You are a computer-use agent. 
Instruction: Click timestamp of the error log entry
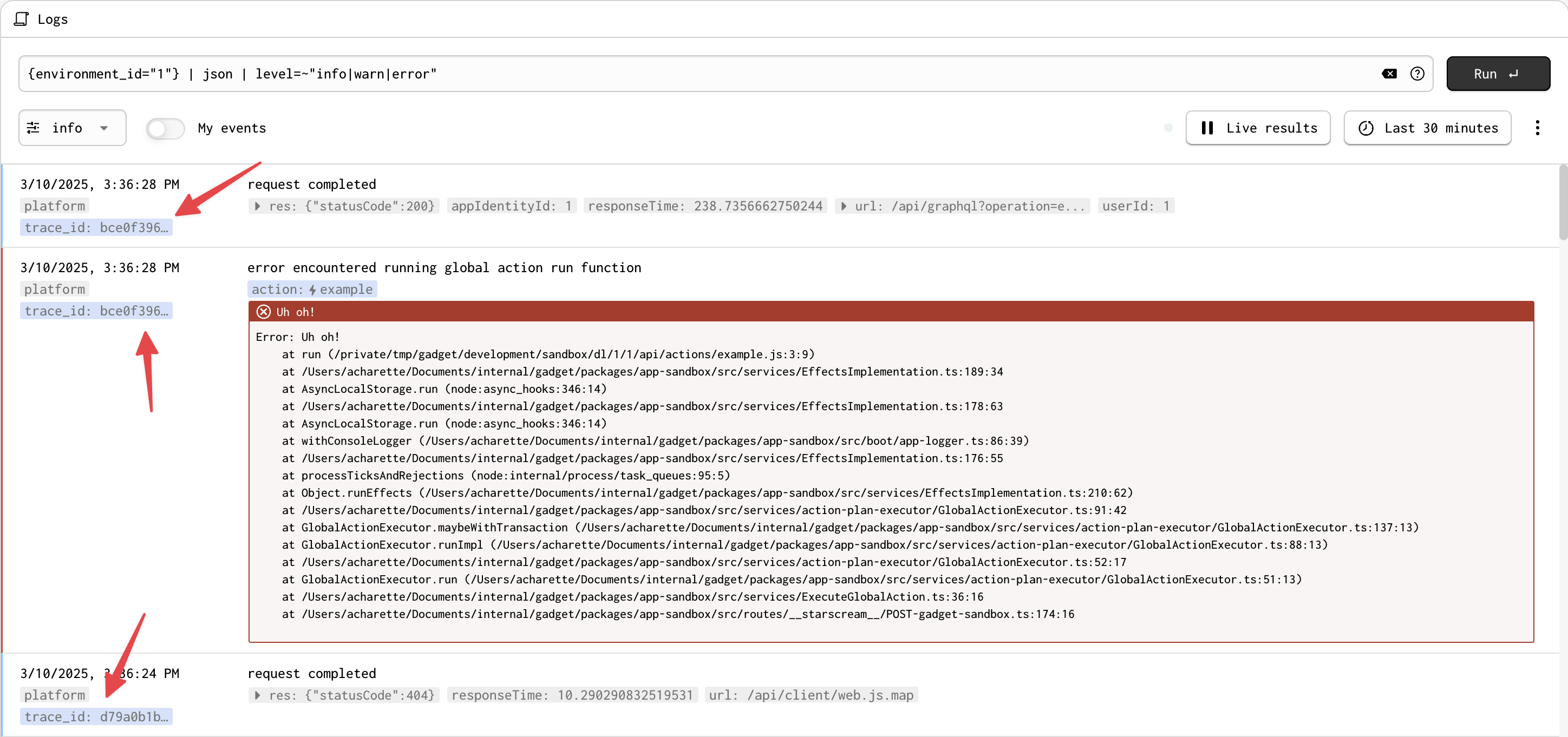100,267
